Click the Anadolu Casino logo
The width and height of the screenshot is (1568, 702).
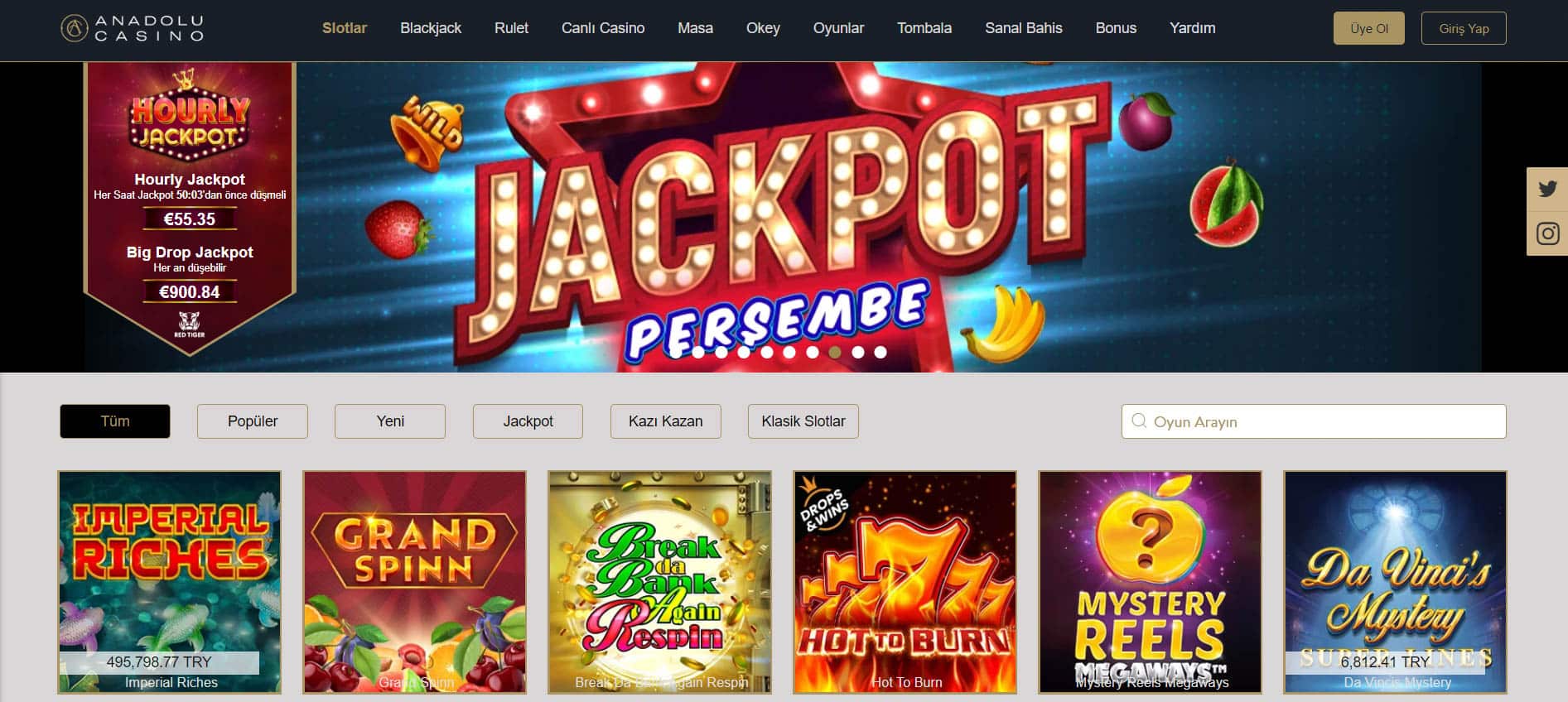133,28
